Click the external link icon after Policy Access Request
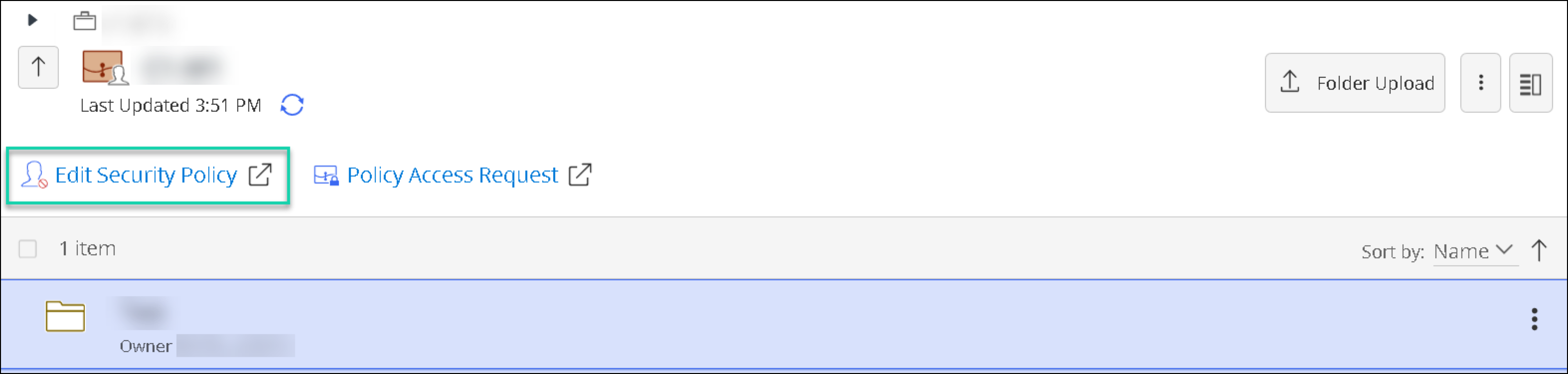 580,175
